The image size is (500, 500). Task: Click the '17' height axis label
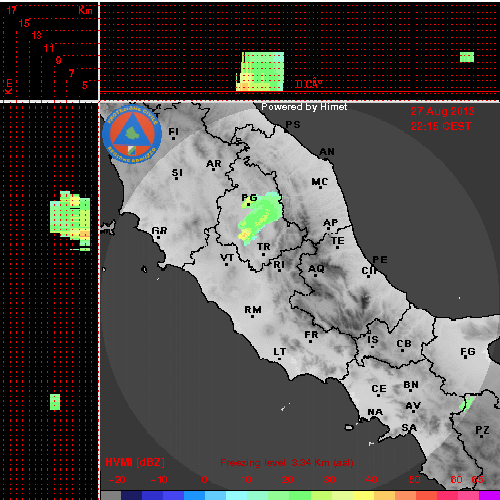click(11, 10)
